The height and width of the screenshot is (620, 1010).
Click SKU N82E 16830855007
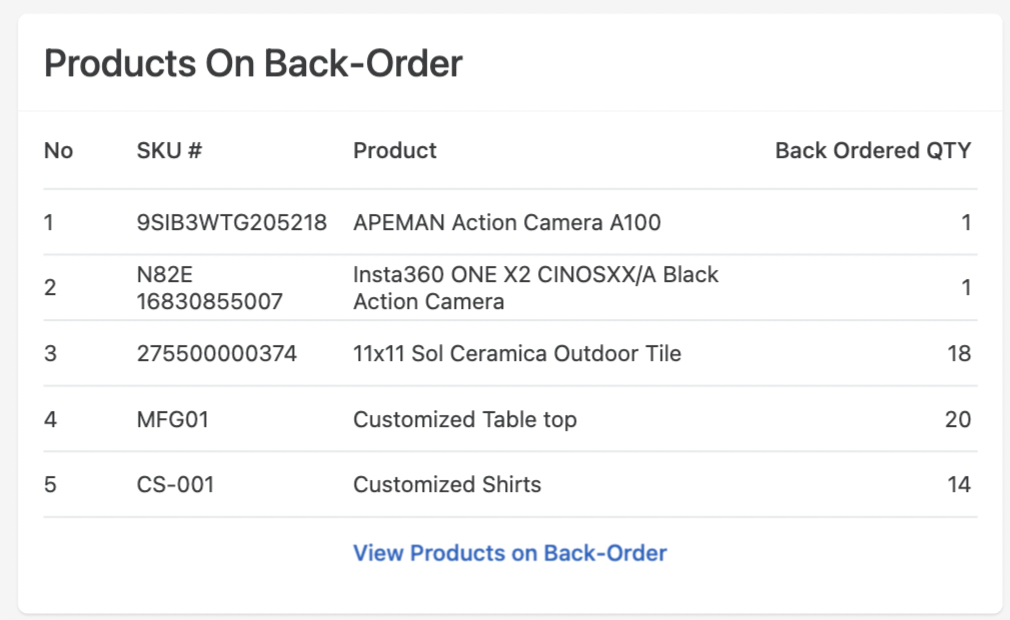pos(210,288)
